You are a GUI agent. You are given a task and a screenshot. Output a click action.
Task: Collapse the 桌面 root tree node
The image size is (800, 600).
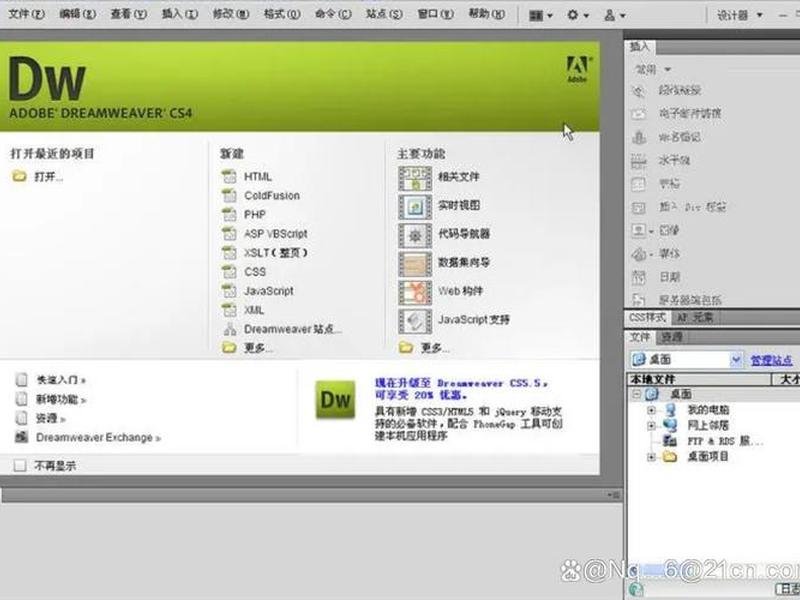pos(636,394)
